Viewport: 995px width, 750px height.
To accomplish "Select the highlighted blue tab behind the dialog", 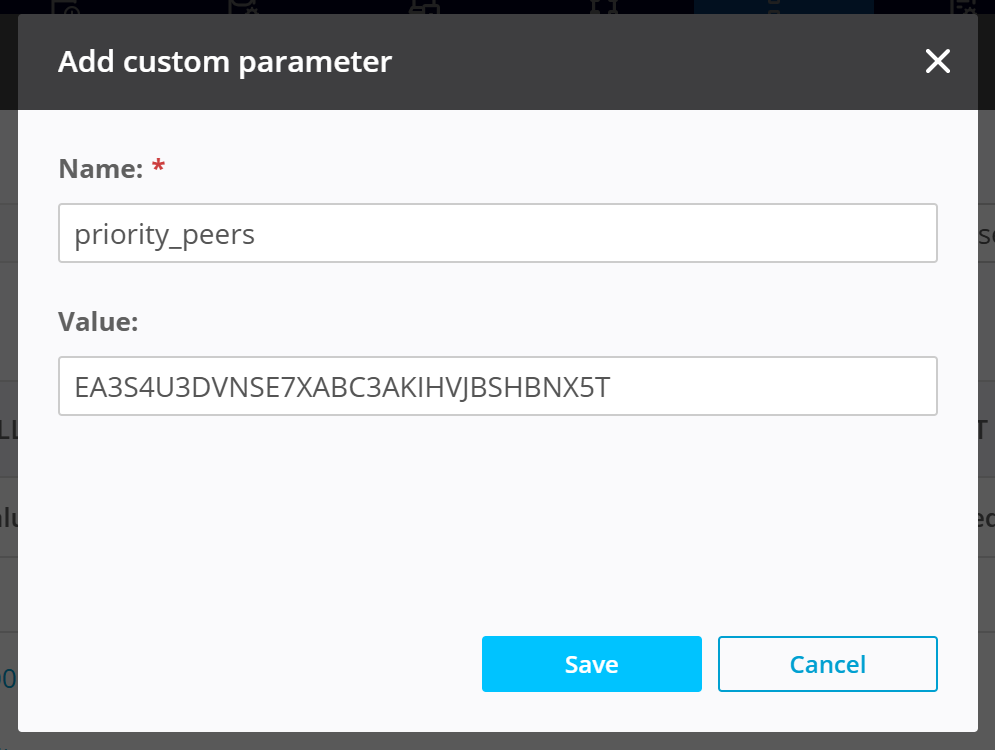I will click(x=783, y=6).
